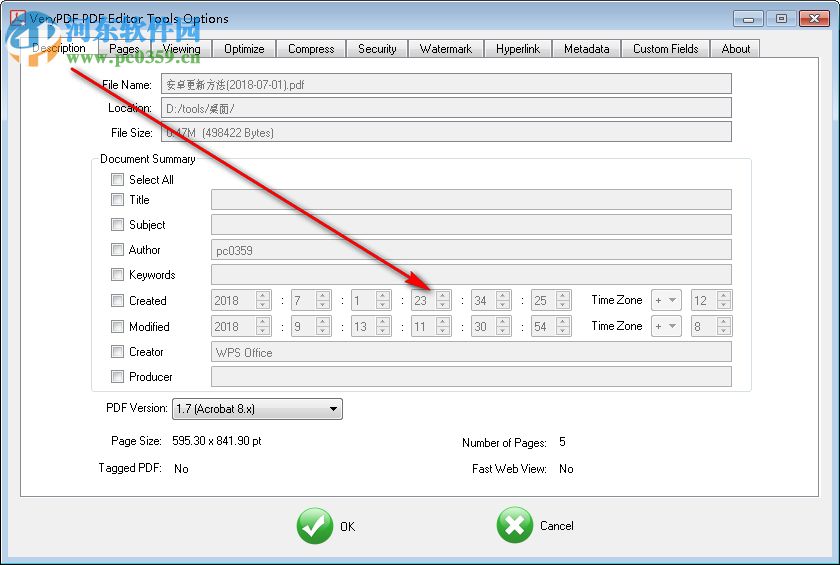840x565 pixels.
Task: Open Modified Time Zone sign dropdown
Action: pyautogui.click(x=666, y=326)
